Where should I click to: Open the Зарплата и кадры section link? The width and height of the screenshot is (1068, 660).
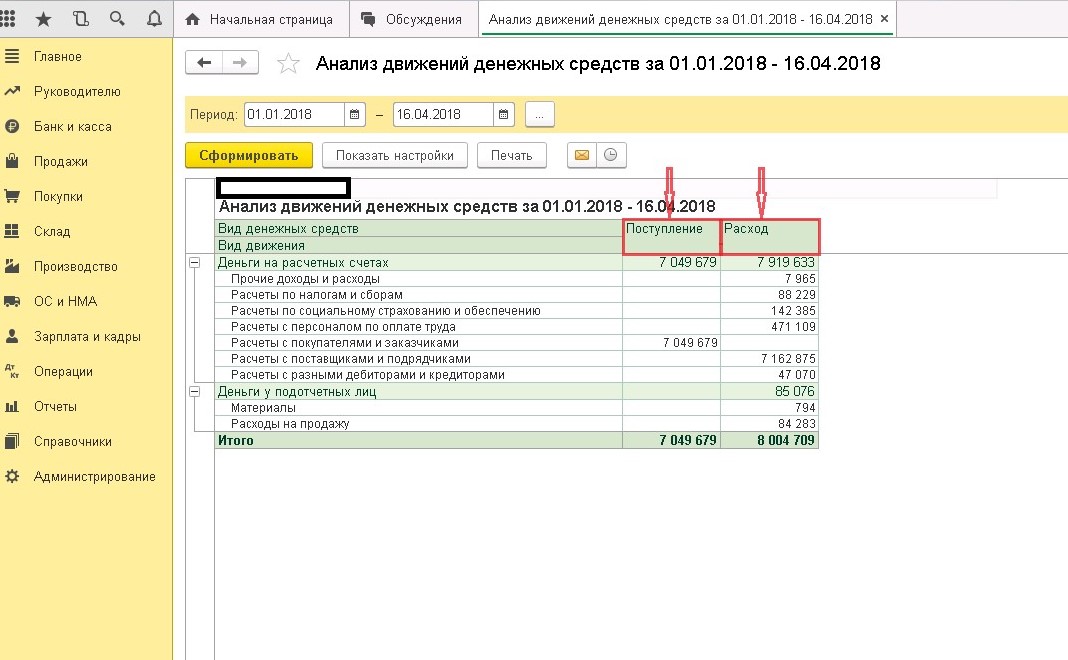pos(87,336)
